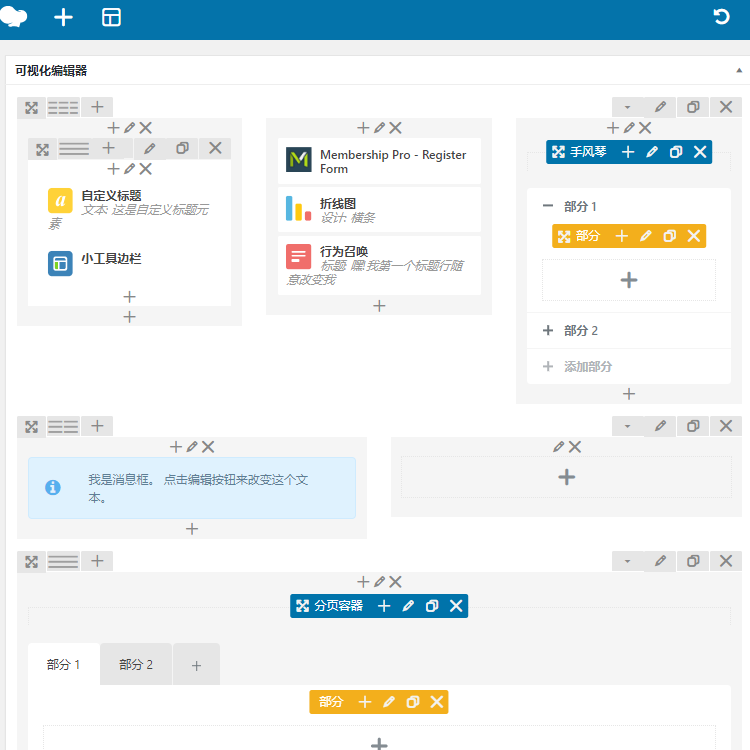750x750 pixels.
Task: Edit the column containing the message box
Action: (x=192, y=447)
